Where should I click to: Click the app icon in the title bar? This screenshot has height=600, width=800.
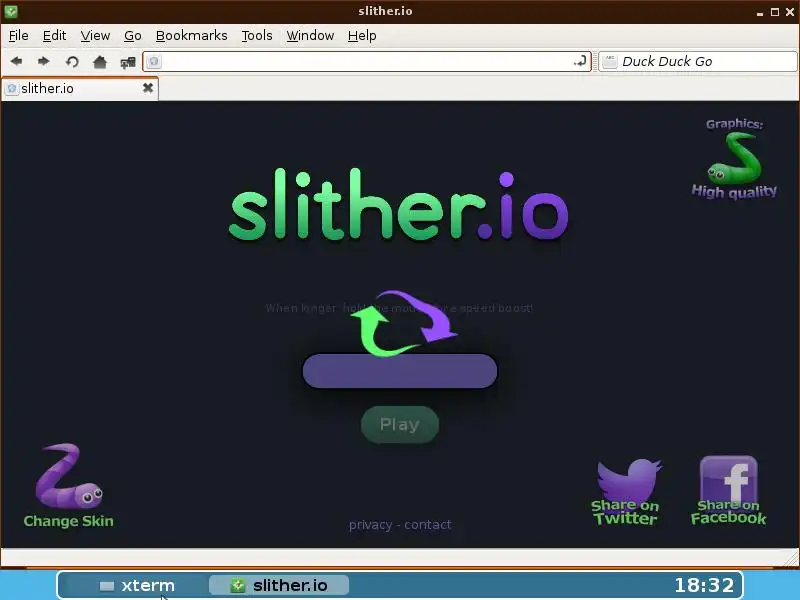[x=11, y=11]
